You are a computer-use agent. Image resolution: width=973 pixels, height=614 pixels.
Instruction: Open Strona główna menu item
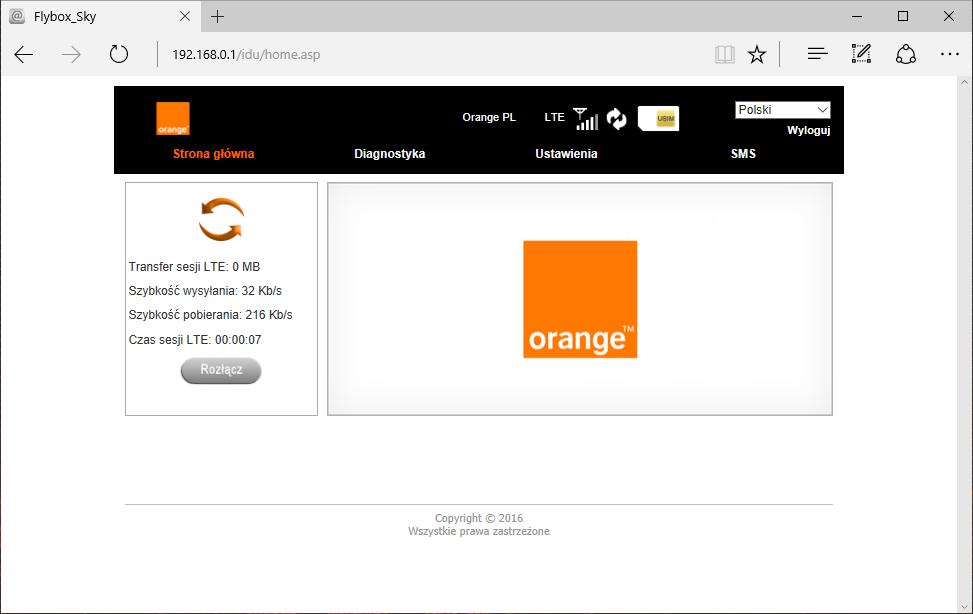213,154
